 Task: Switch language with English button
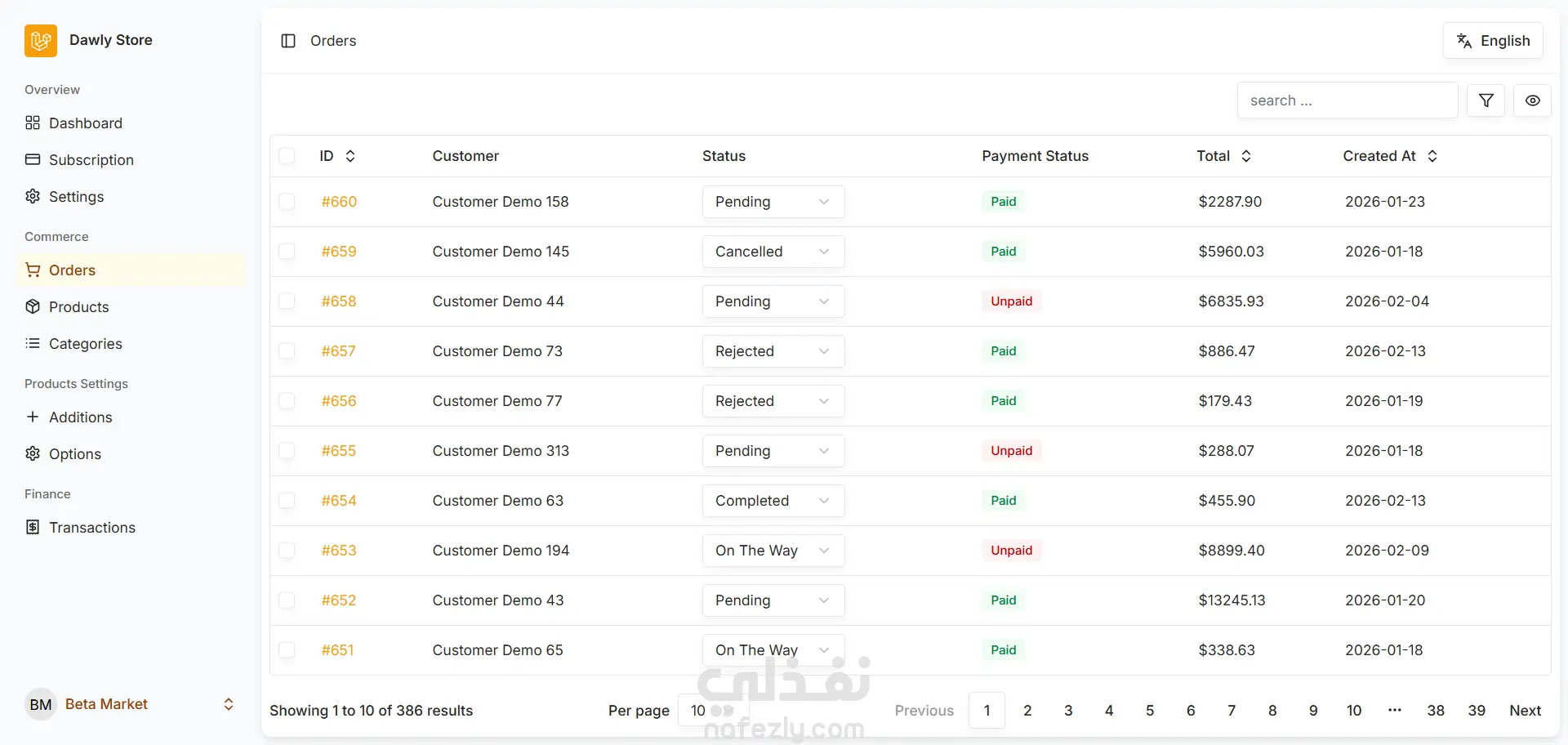coord(1493,41)
